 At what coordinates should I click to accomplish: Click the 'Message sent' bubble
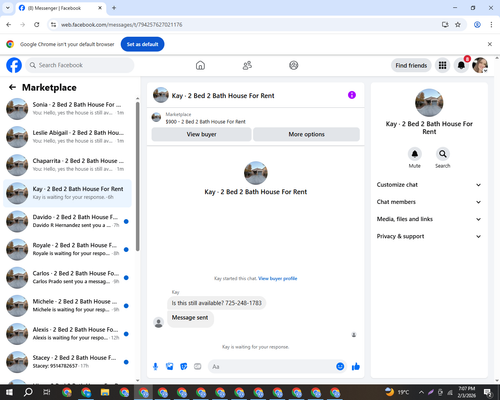[x=190, y=318]
